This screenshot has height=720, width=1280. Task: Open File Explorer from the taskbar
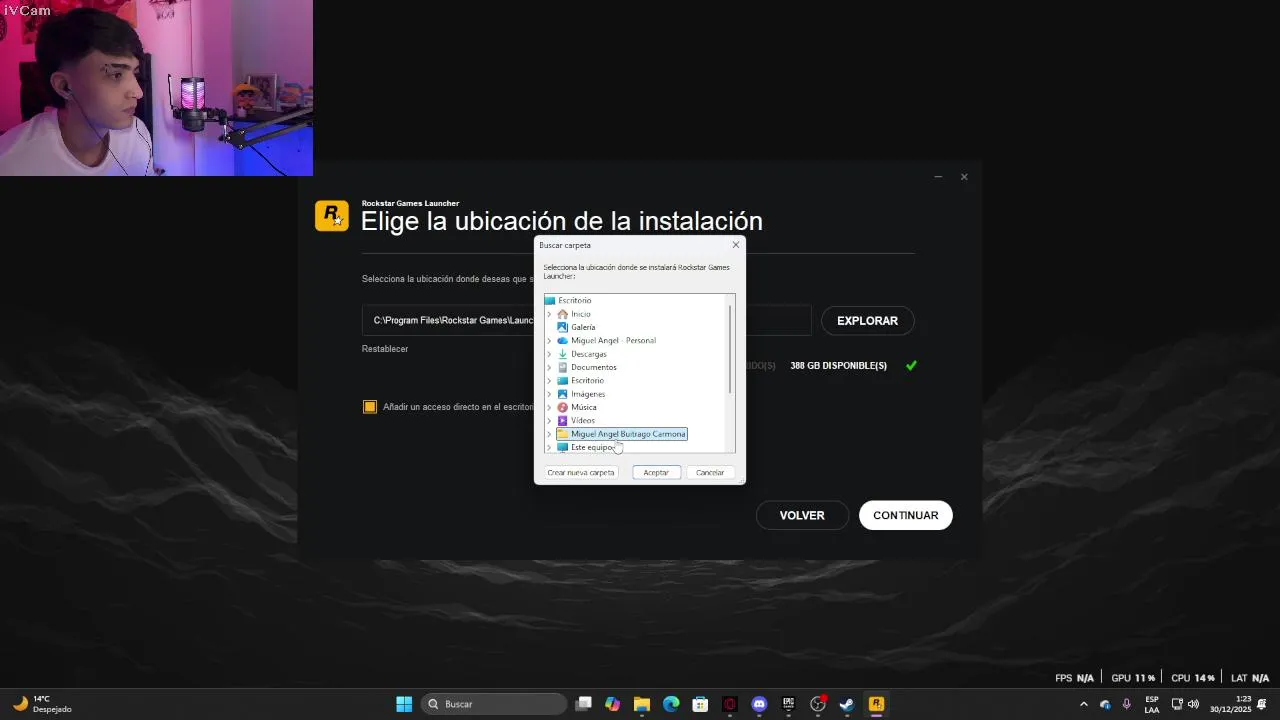click(x=642, y=704)
